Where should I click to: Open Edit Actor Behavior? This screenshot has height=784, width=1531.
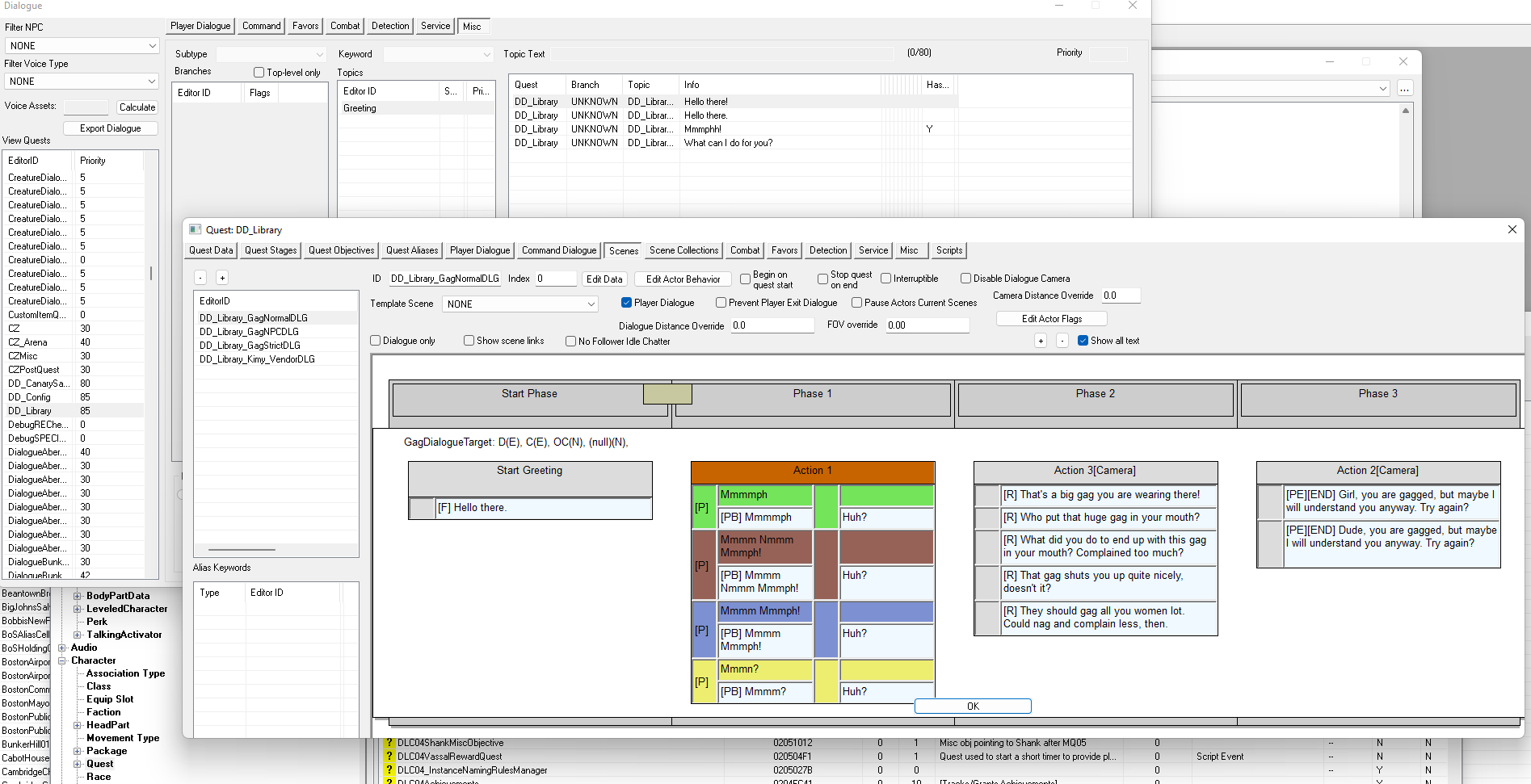[683, 279]
